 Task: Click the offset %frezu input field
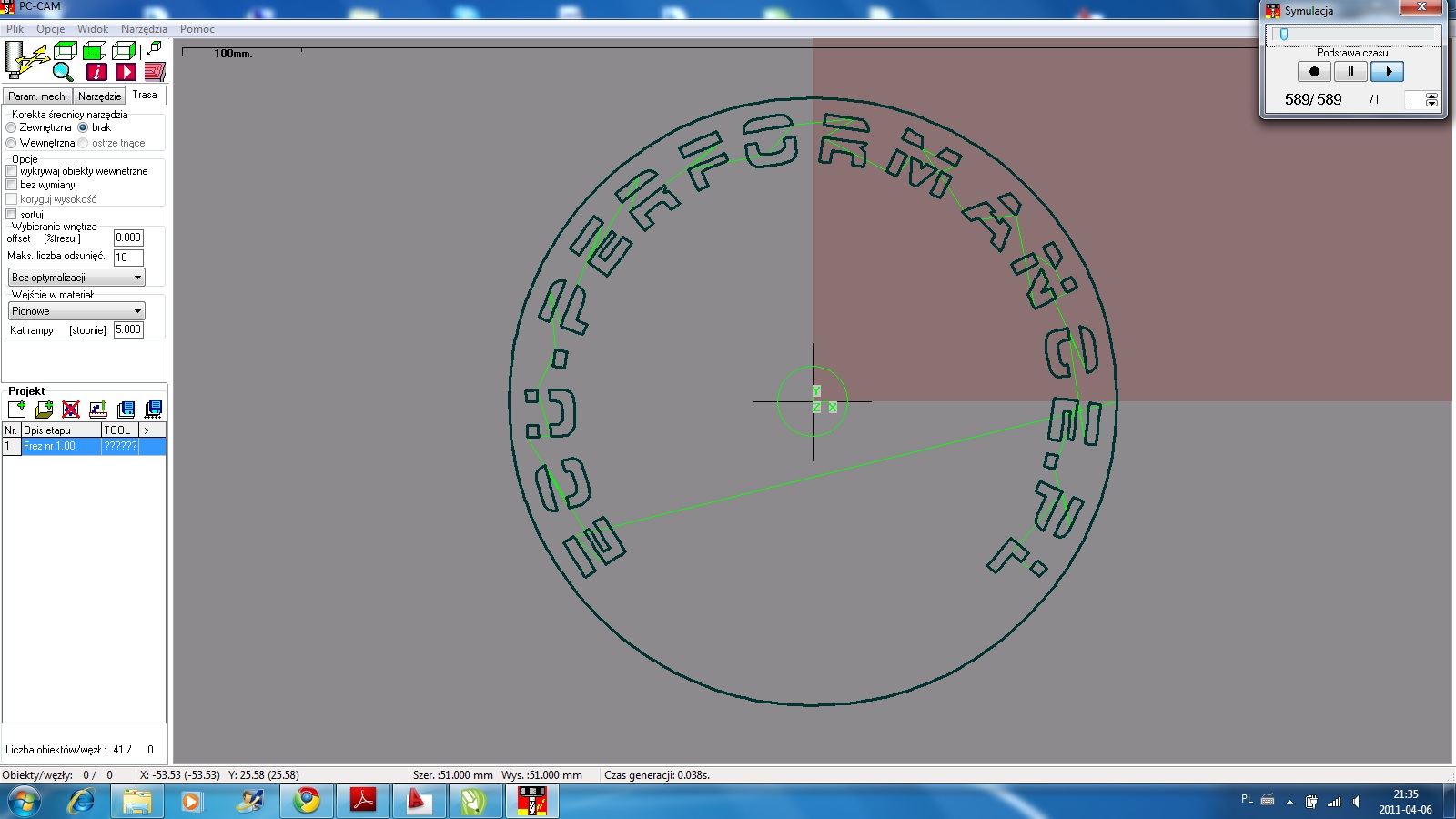tap(128, 238)
